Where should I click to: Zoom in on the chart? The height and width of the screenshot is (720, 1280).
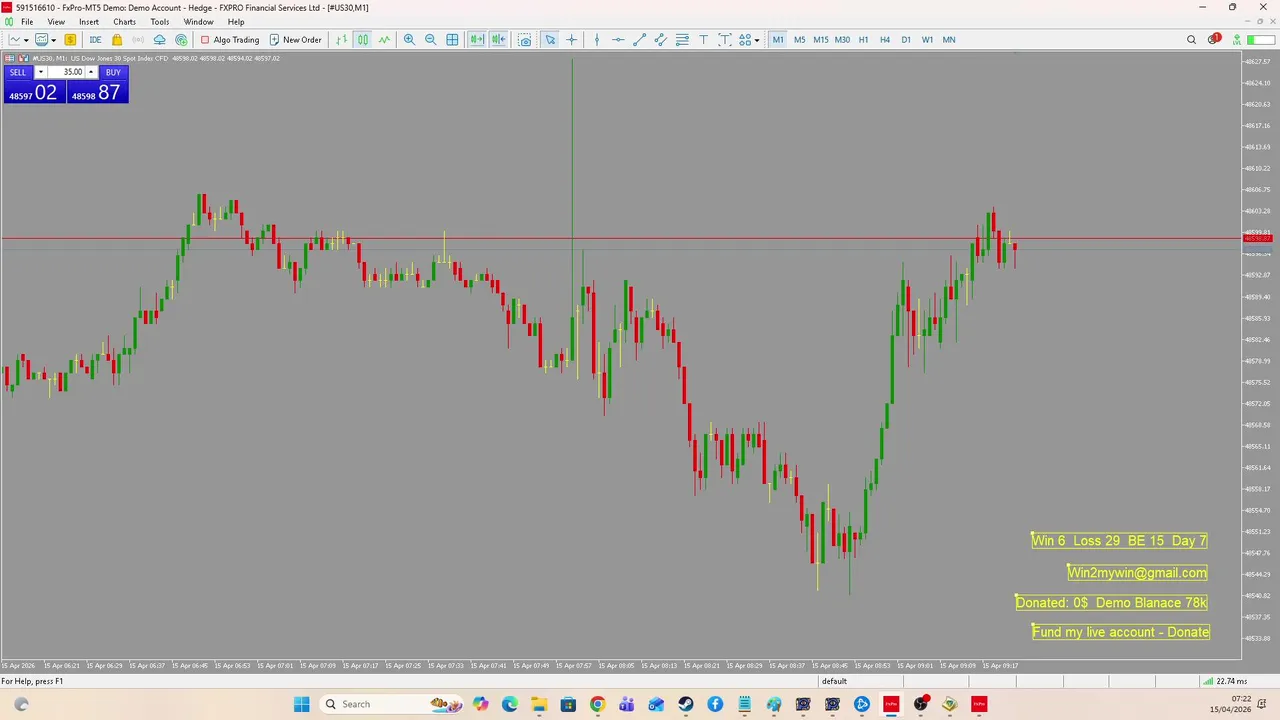(x=409, y=40)
